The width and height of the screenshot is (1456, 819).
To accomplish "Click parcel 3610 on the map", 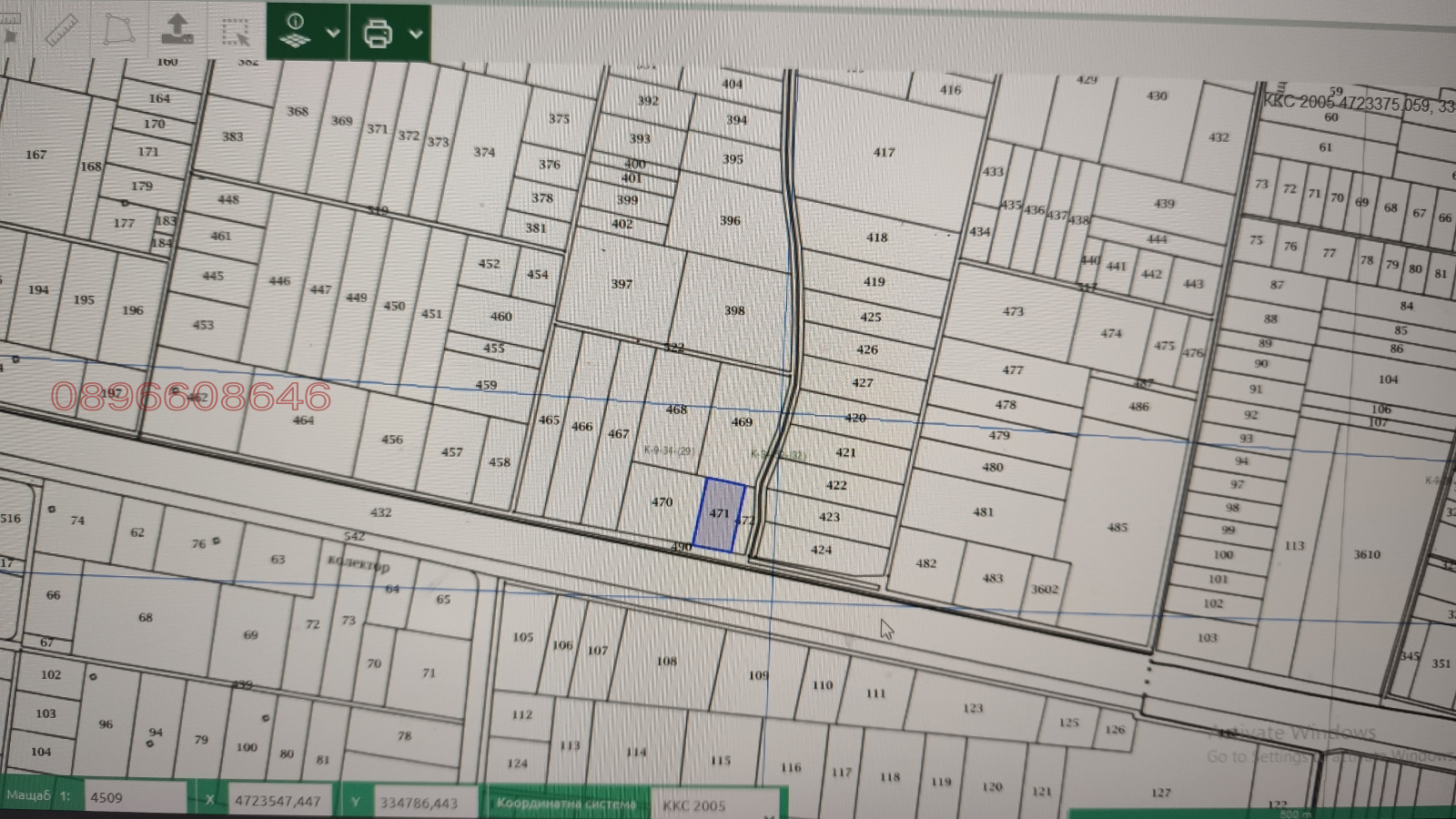I will pos(1366,554).
